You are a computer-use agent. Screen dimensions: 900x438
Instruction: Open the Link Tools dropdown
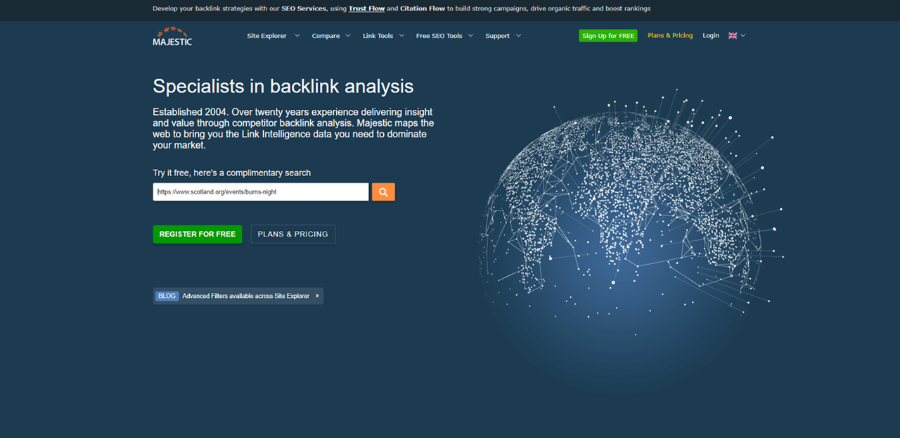pos(383,36)
